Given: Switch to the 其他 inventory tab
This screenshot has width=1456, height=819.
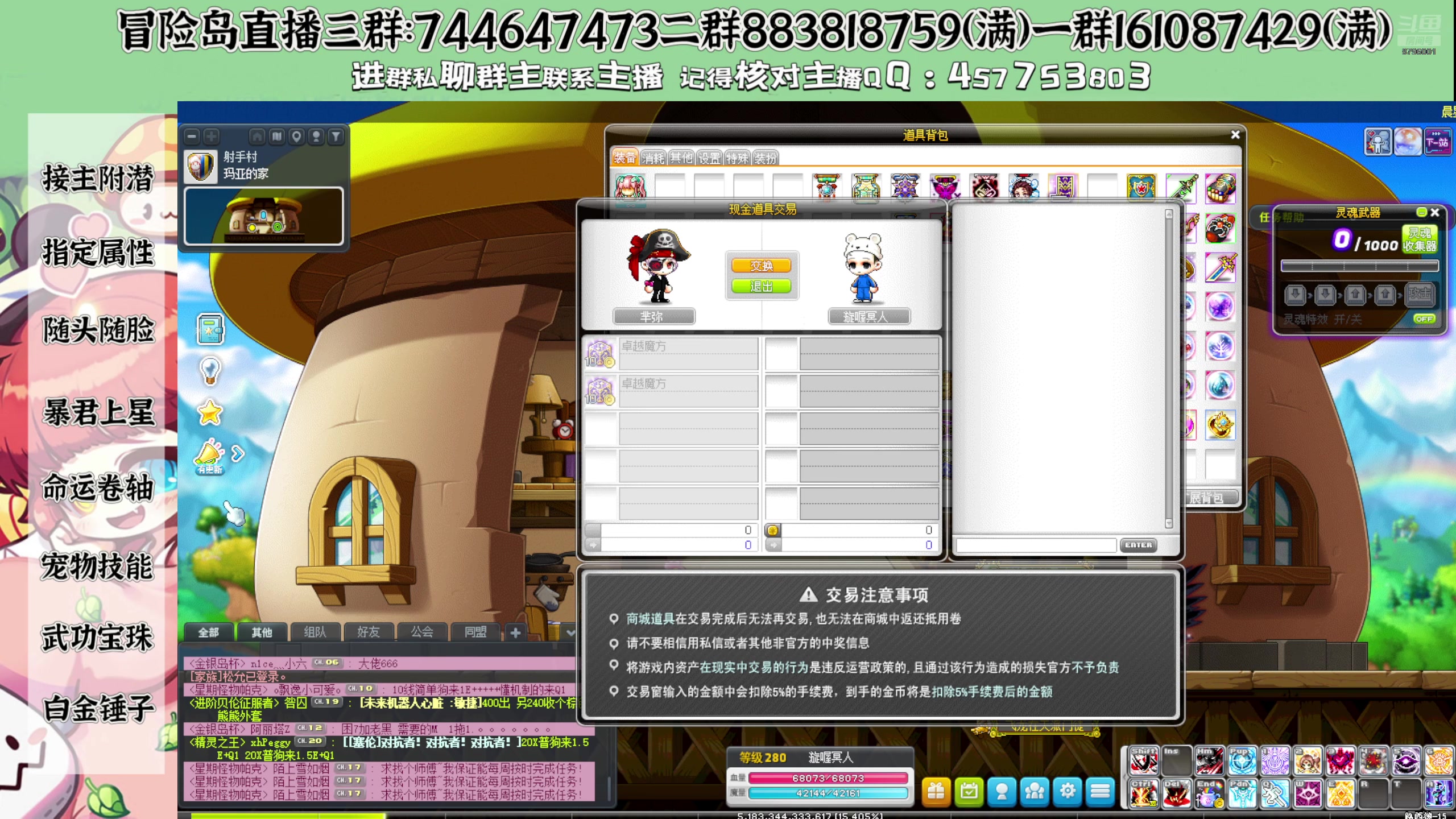Looking at the screenshot, I should point(681,158).
